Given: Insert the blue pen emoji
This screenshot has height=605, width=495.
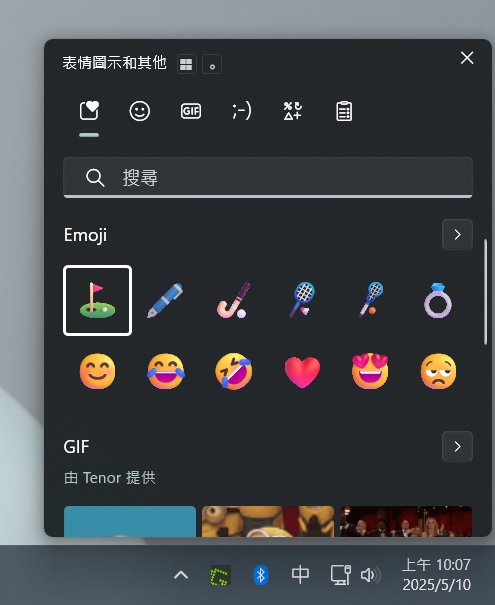Looking at the screenshot, I should (x=166, y=300).
